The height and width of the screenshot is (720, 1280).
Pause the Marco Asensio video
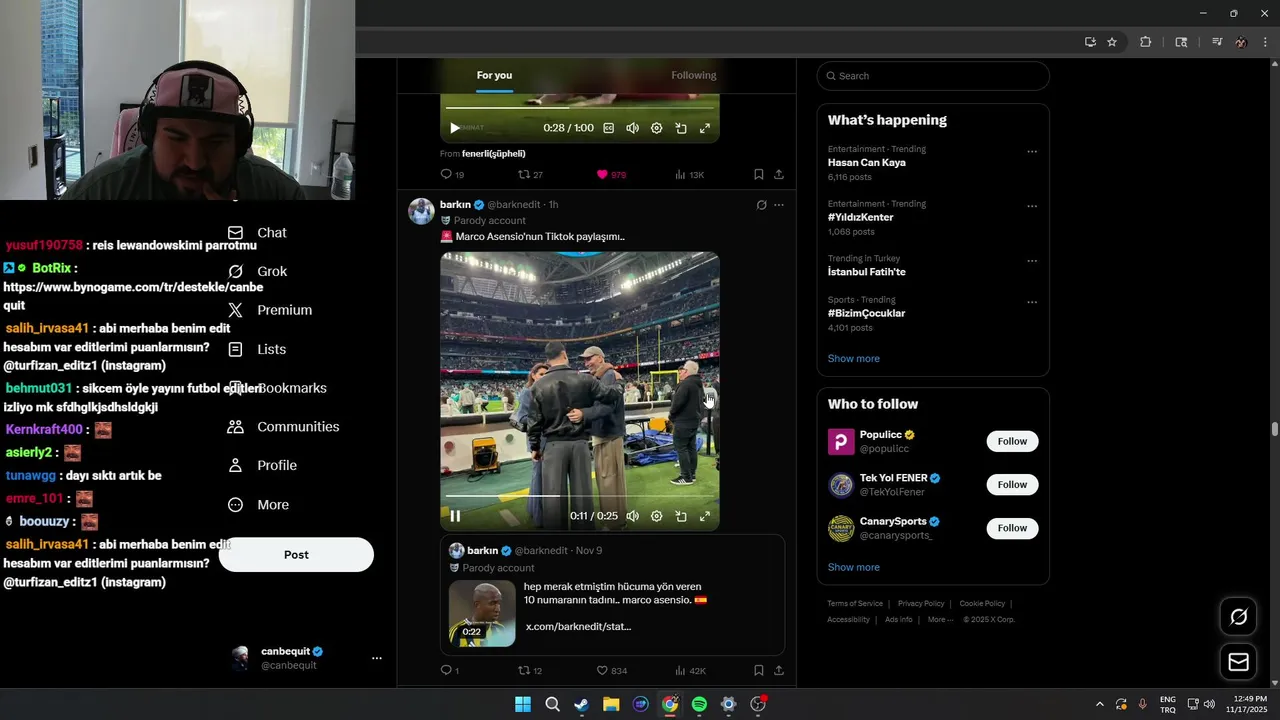(455, 516)
